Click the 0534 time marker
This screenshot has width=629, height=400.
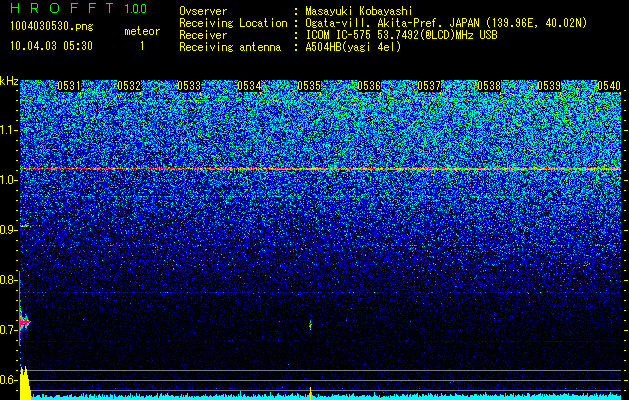pyautogui.click(x=249, y=86)
